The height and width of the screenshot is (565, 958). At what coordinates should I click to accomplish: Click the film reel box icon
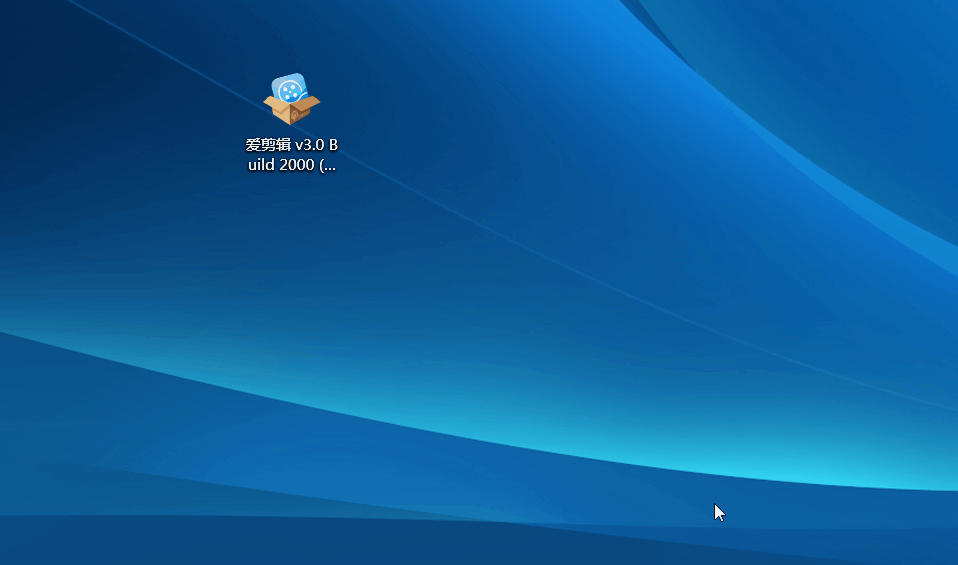(x=291, y=99)
